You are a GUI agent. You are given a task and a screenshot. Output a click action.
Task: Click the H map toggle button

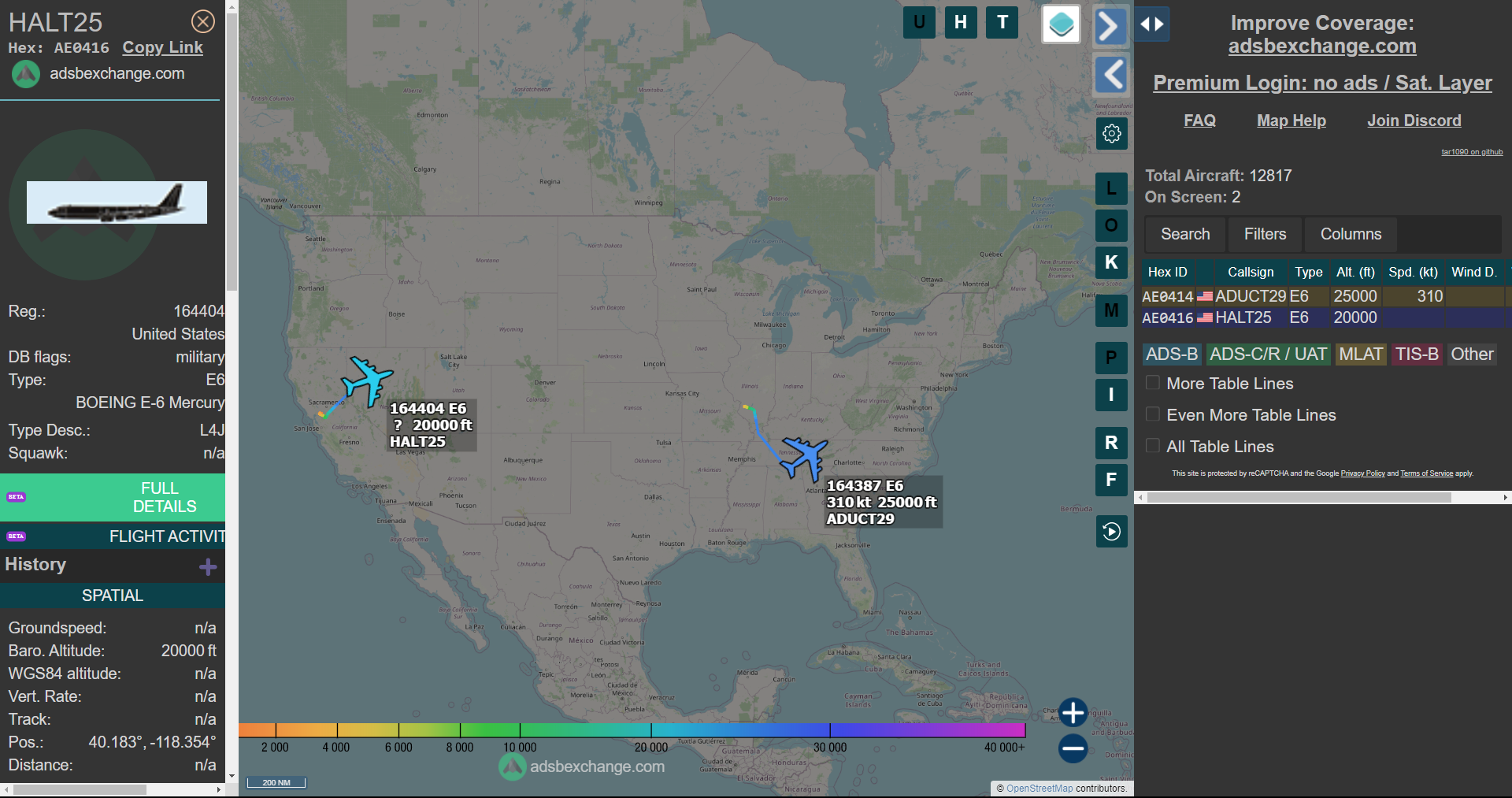pos(961,22)
